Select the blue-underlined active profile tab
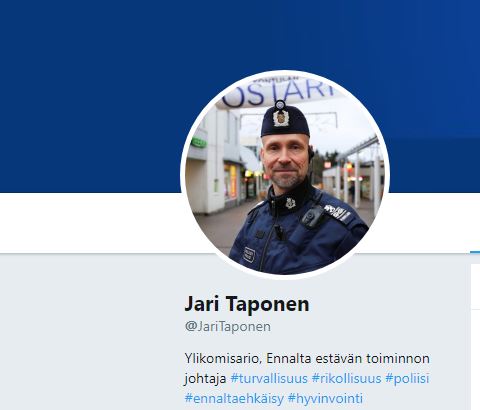The image size is (480, 410). coord(475,252)
